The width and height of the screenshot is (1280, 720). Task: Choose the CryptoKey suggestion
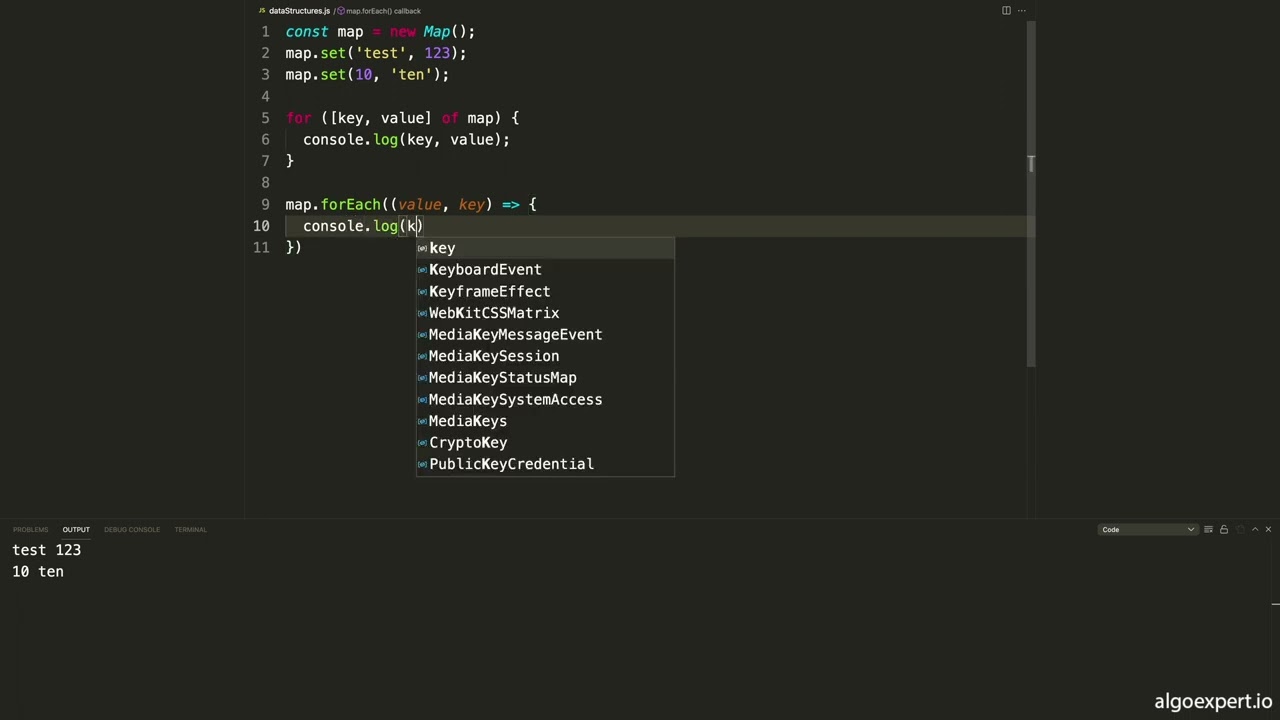coord(545,442)
